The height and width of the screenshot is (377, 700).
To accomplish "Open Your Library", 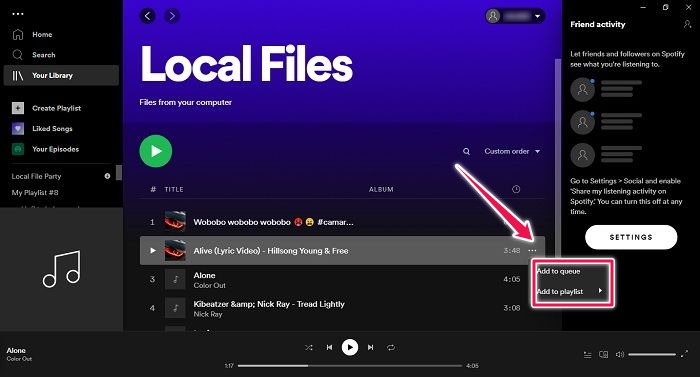I will (61, 75).
